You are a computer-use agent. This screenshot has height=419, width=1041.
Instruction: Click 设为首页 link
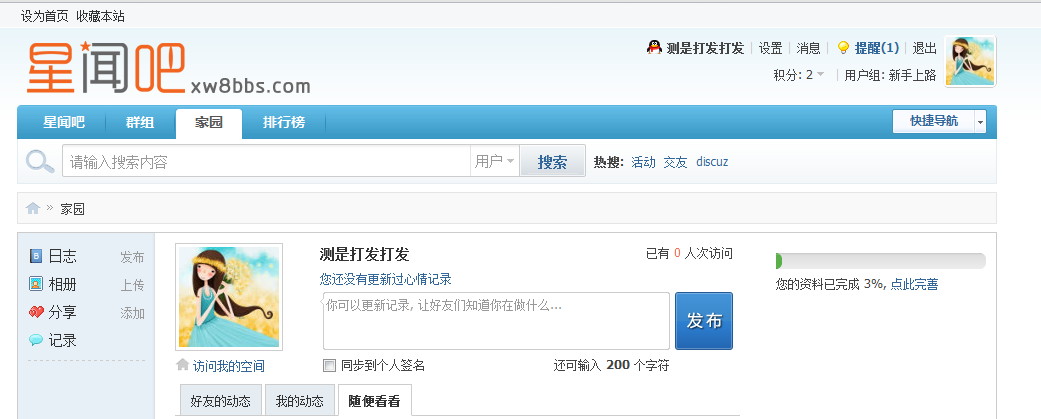pos(44,17)
